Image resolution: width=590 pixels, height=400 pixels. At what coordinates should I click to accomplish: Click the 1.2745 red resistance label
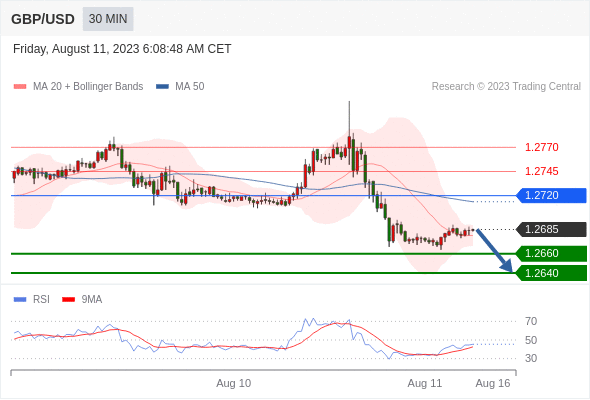coord(541,171)
